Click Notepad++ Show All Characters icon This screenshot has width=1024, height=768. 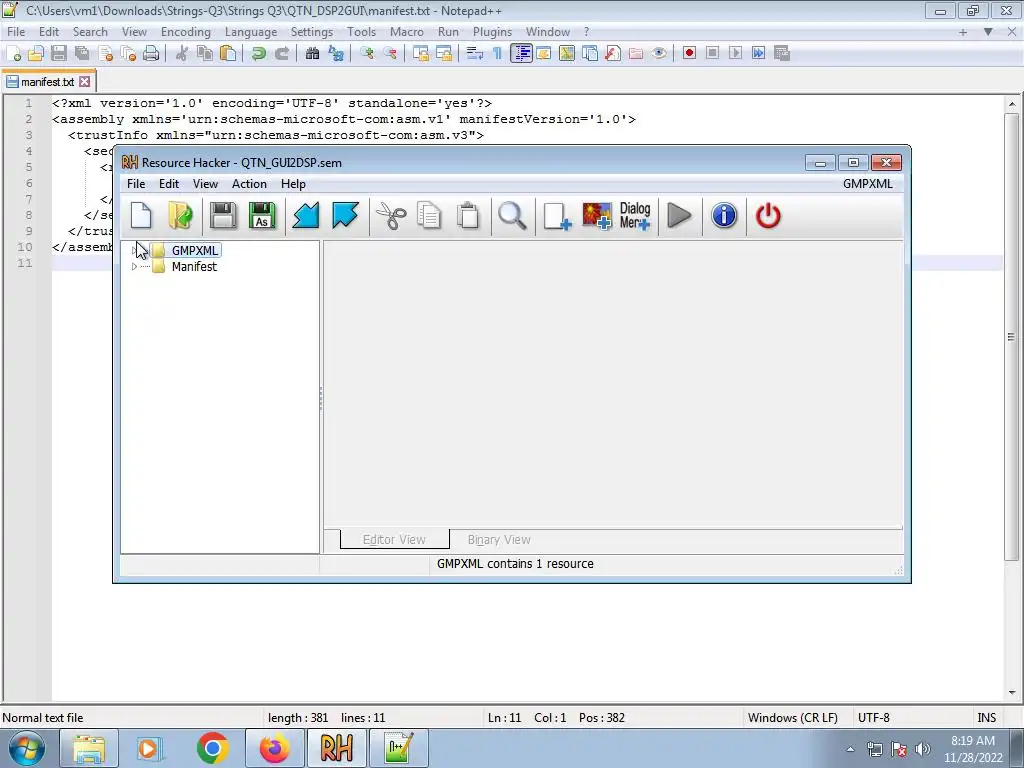498,54
